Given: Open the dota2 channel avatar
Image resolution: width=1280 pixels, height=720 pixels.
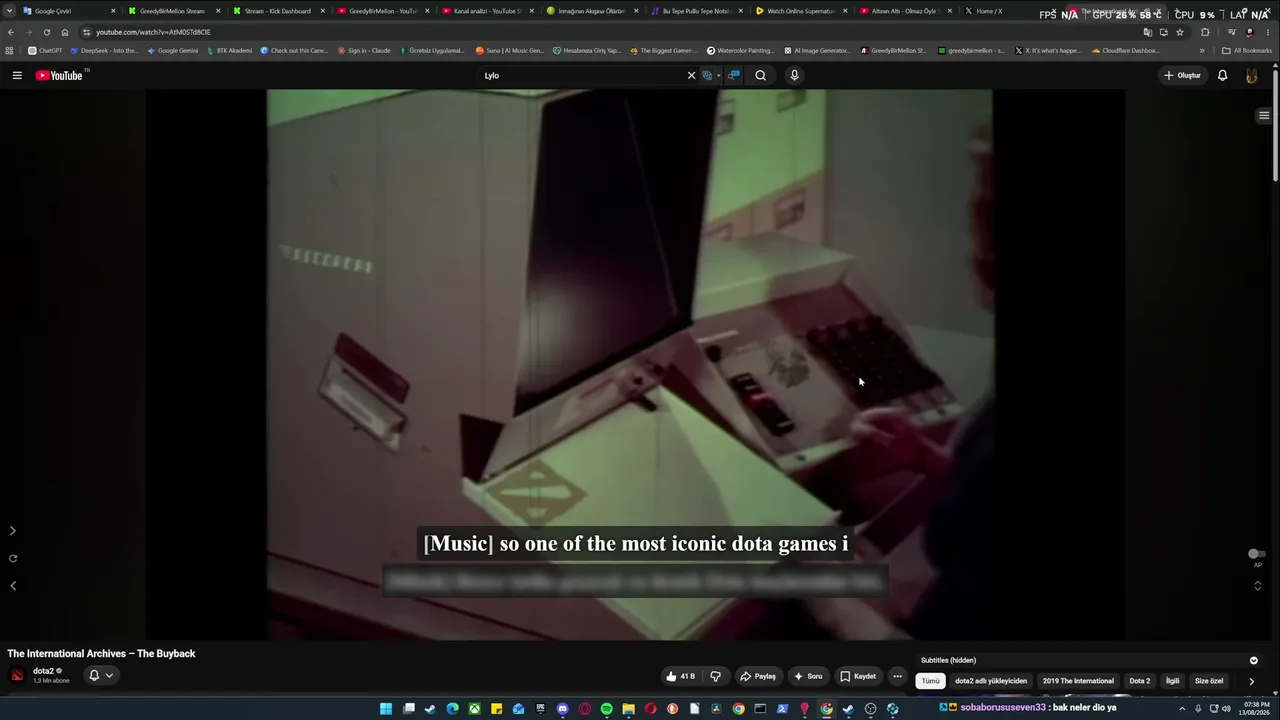Looking at the screenshot, I should (17, 675).
